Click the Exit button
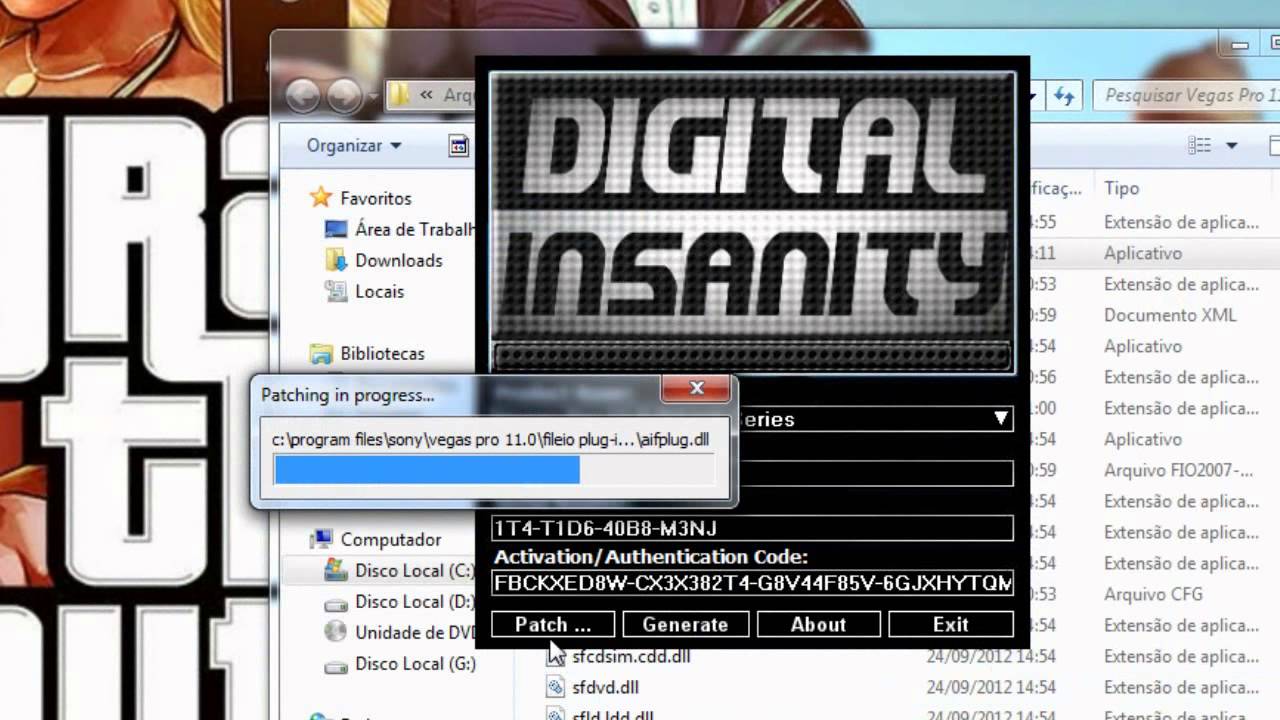The height and width of the screenshot is (720, 1280). 950,624
